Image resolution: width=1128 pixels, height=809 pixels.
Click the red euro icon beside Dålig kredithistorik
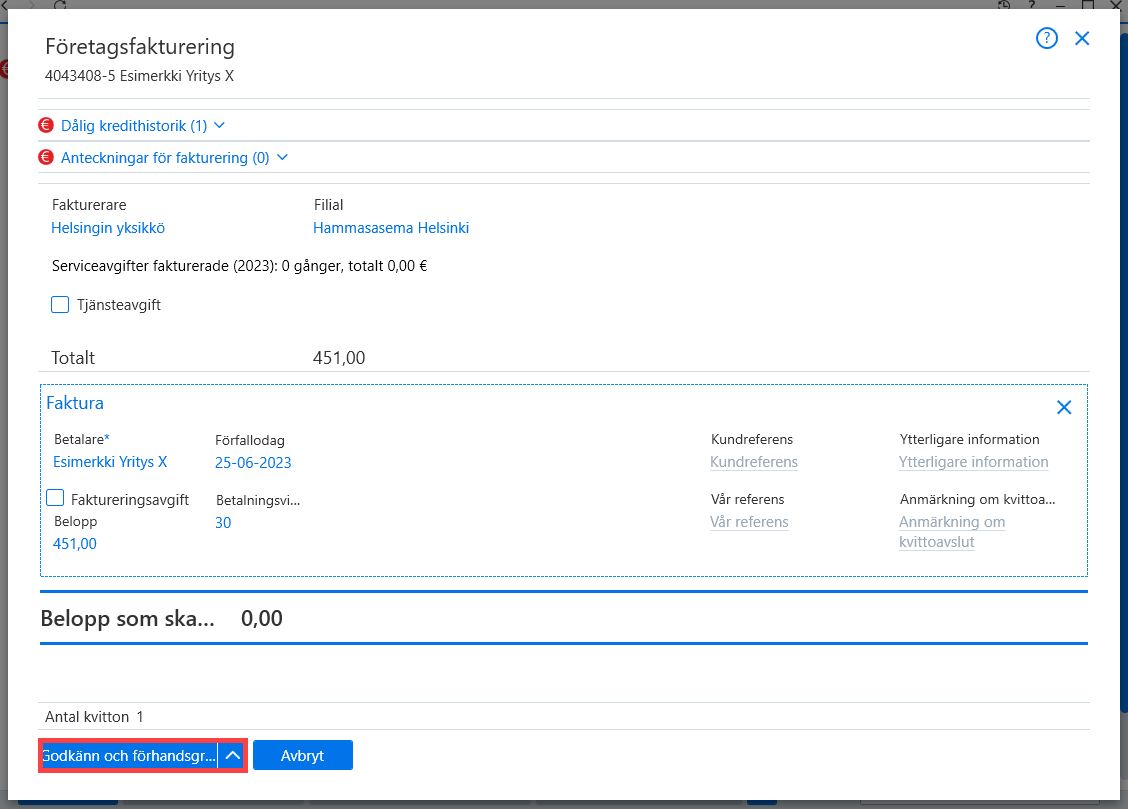pyautogui.click(x=46, y=125)
